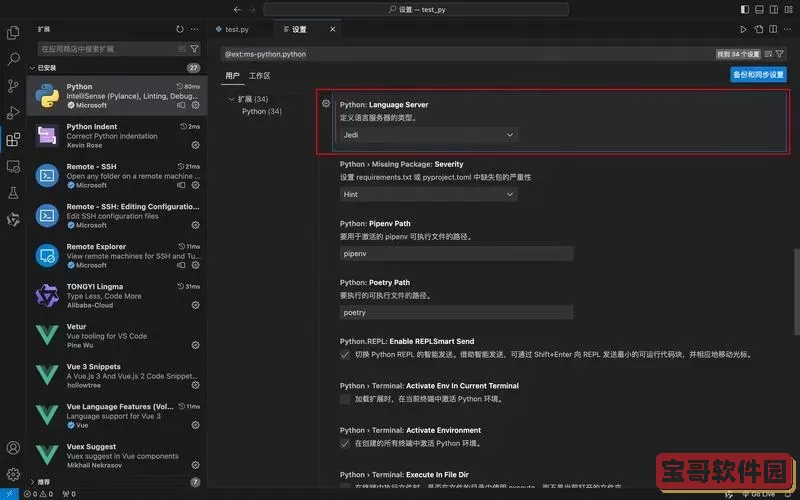Clear settings search input icon
Screen dimensions: 800x500
pos(768,54)
